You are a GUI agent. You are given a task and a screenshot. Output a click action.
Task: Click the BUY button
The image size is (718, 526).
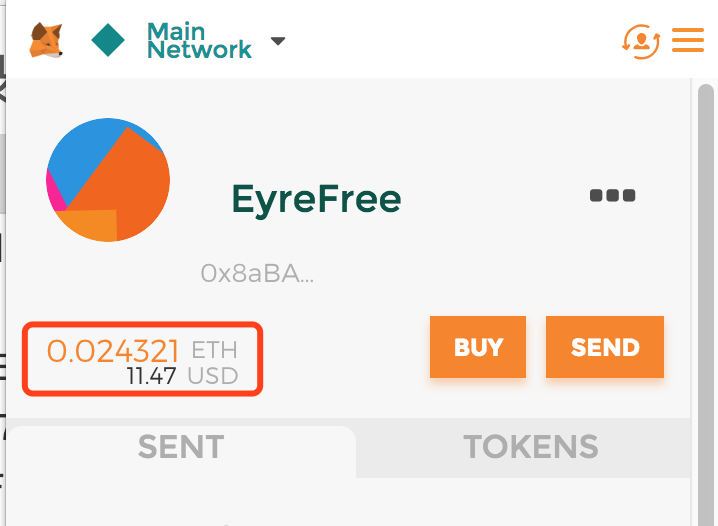tap(478, 347)
